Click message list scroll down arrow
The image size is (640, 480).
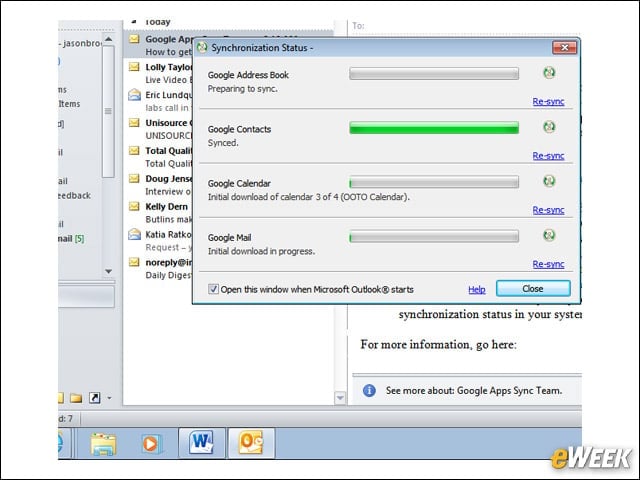click(340, 398)
